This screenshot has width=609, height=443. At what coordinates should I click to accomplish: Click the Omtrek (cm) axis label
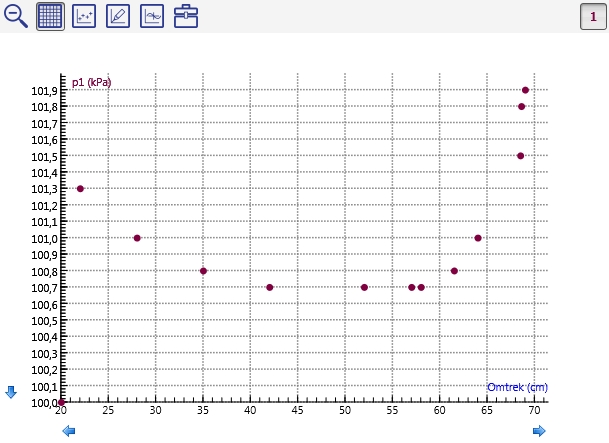tap(517, 387)
